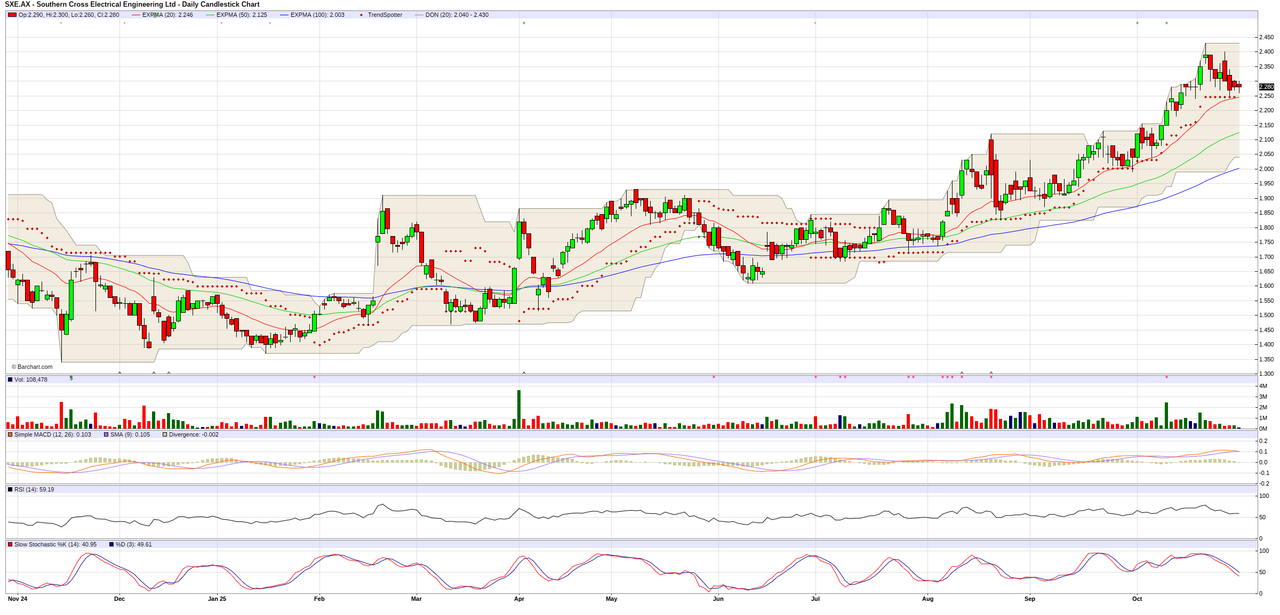This screenshot has height=615, width=1280.
Task: Click the 'Nov 24' date axis label
Action: [17, 599]
